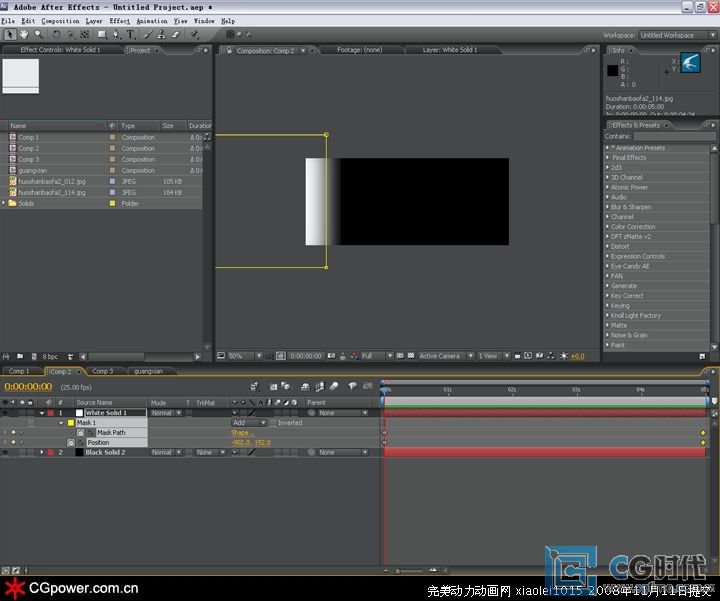Viewport: 720px width, 601px height.
Task: Click the Position value -902.0, 152.0
Action: tap(251, 443)
